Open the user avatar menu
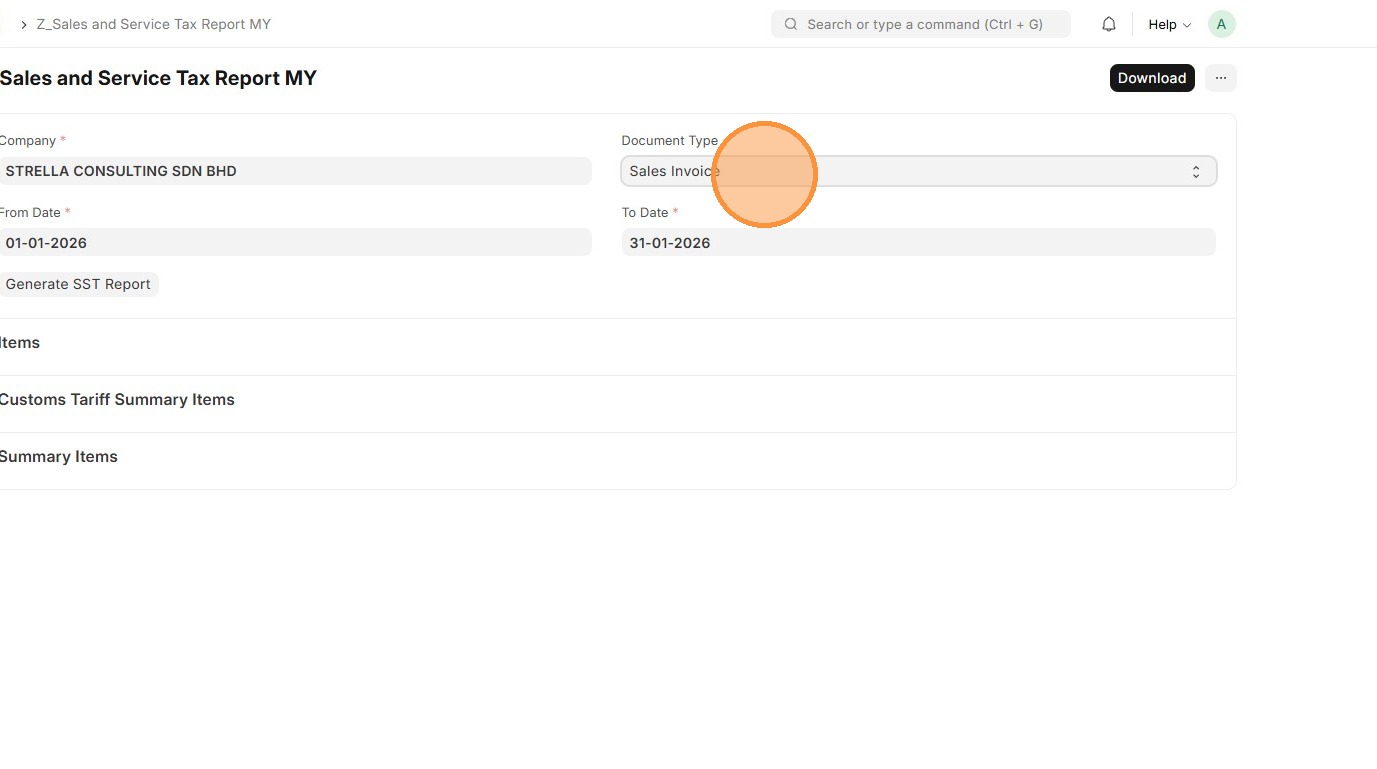This screenshot has height=769, width=1377. (x=1221, y=24)
